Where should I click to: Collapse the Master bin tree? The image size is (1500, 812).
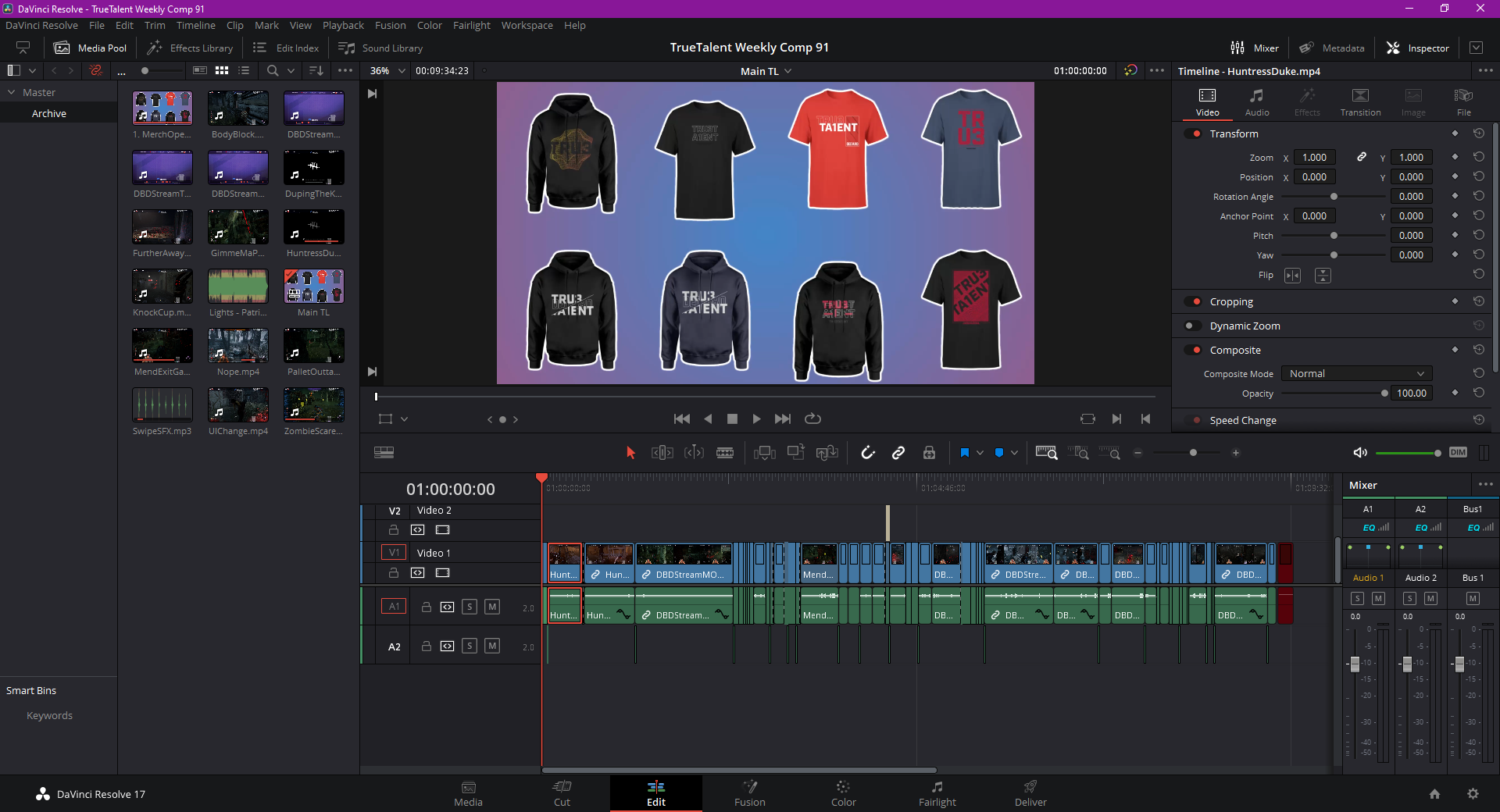click(x=12, y=92)
